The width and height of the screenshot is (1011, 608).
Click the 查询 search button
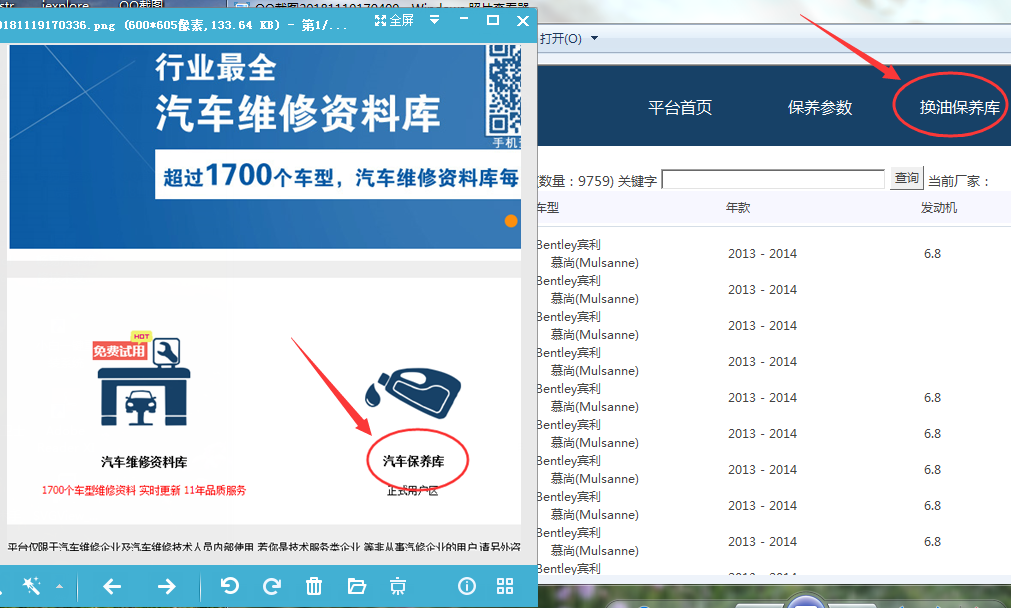[907, 178]
